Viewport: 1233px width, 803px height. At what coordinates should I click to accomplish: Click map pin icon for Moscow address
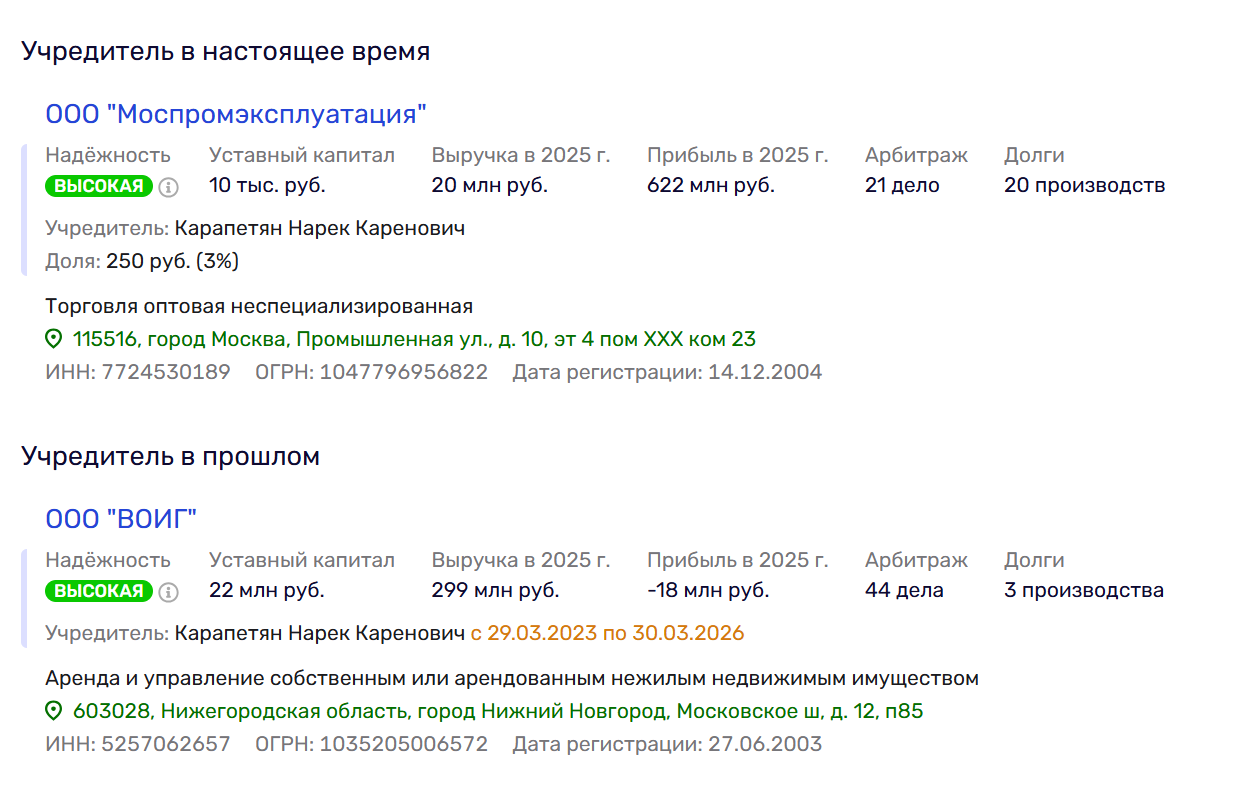coord(55,340)
